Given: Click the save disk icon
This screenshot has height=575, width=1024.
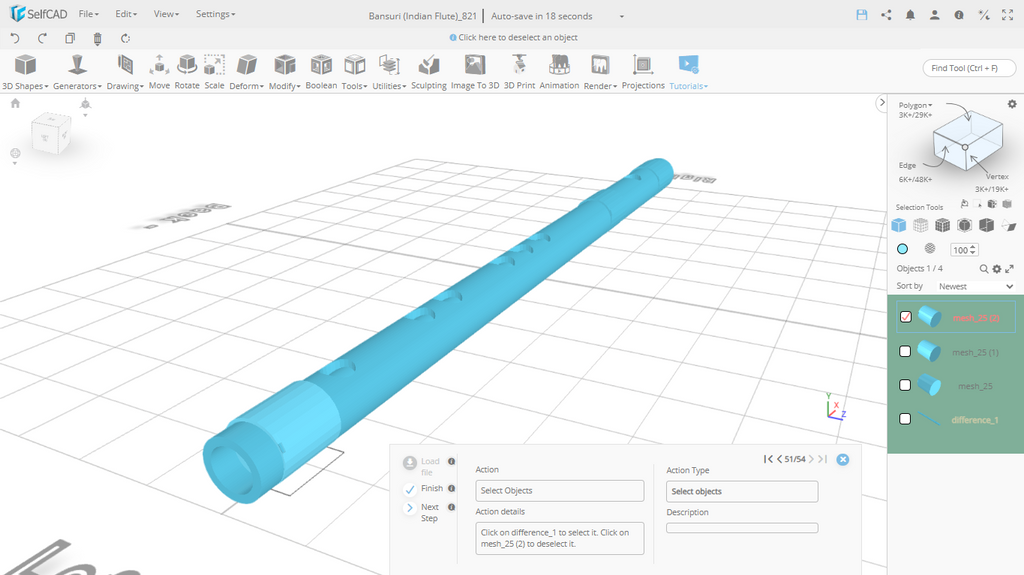Looking at the screenshot, I should tap(862, 15).
